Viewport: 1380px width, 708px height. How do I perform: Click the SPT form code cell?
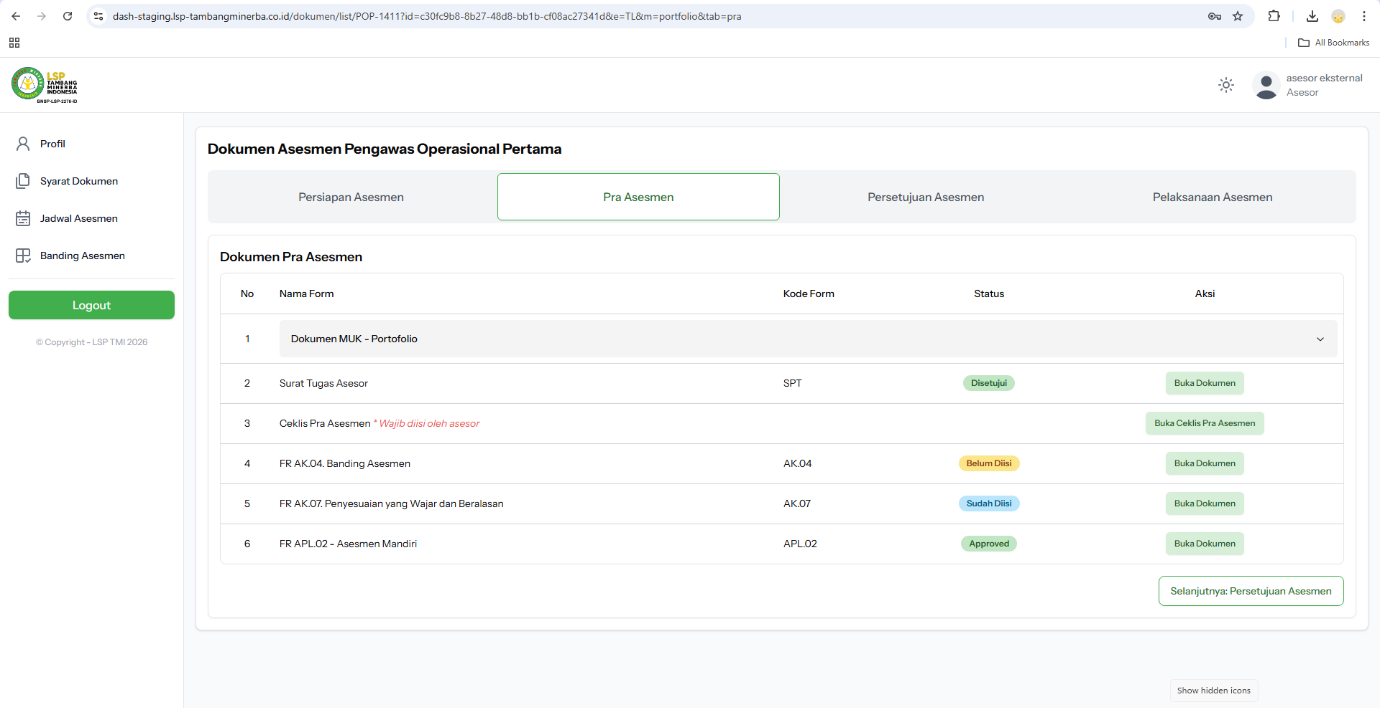click(792, 383)
